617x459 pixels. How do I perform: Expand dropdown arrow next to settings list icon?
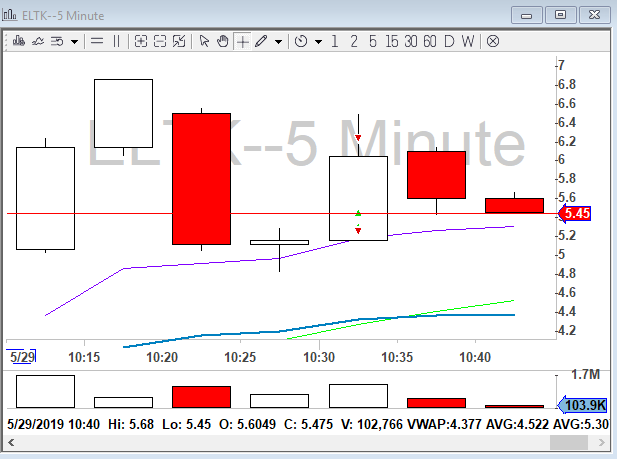click(x=74, y=41)
